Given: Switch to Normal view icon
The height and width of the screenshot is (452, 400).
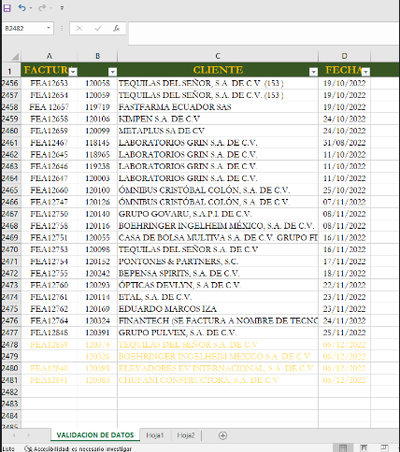Looking at the screenshot, I should click(x=343, y=448).
